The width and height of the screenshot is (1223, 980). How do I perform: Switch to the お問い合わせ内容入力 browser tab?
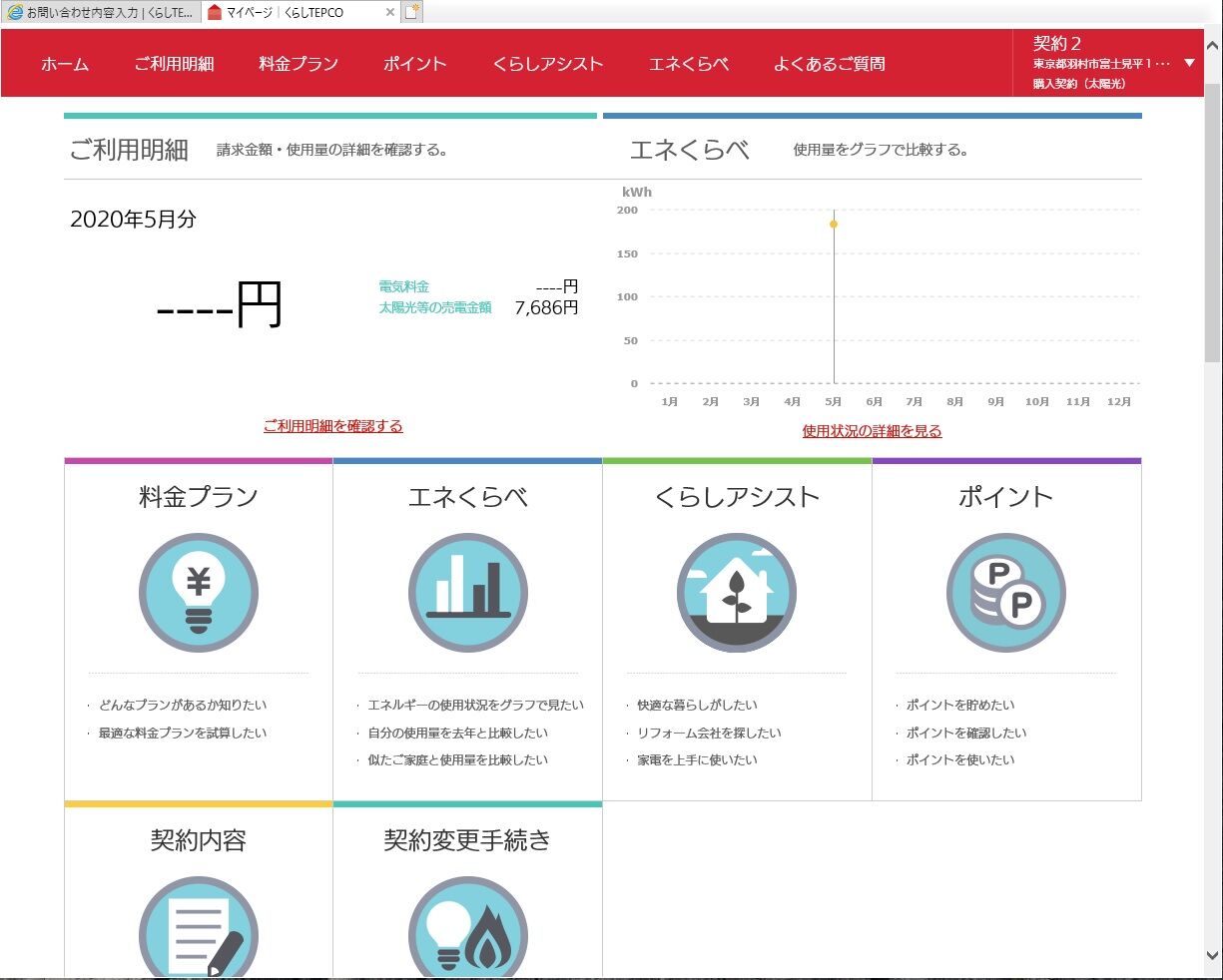[x=101, y=13]
